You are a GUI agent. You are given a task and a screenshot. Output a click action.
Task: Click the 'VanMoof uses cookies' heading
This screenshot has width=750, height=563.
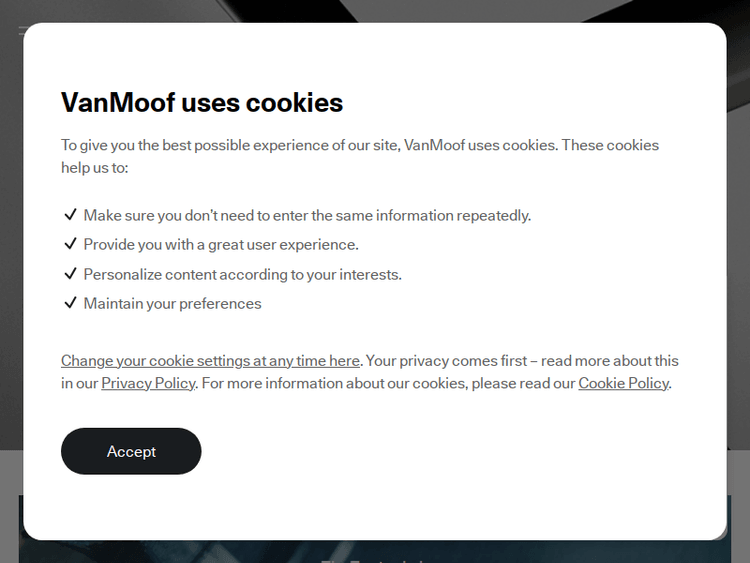[202, 102]
